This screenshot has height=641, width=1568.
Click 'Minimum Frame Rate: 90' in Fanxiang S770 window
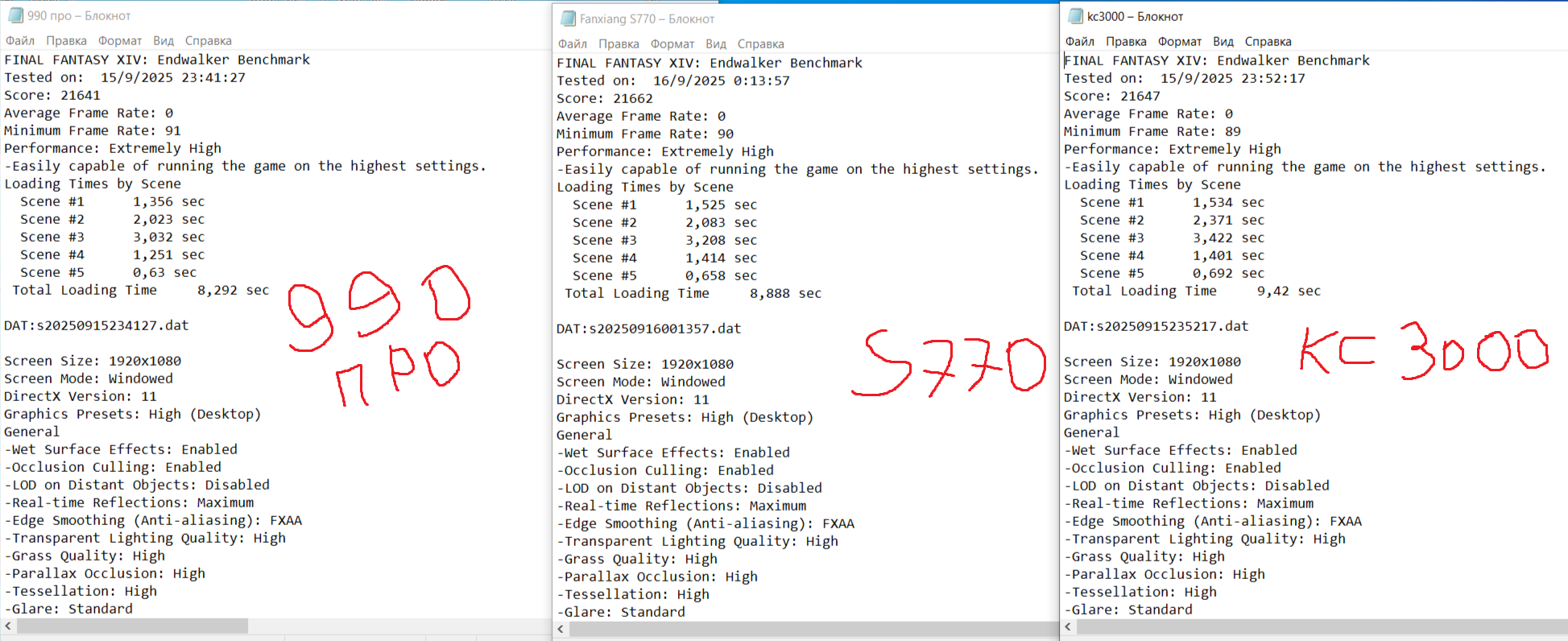[645, 134]
